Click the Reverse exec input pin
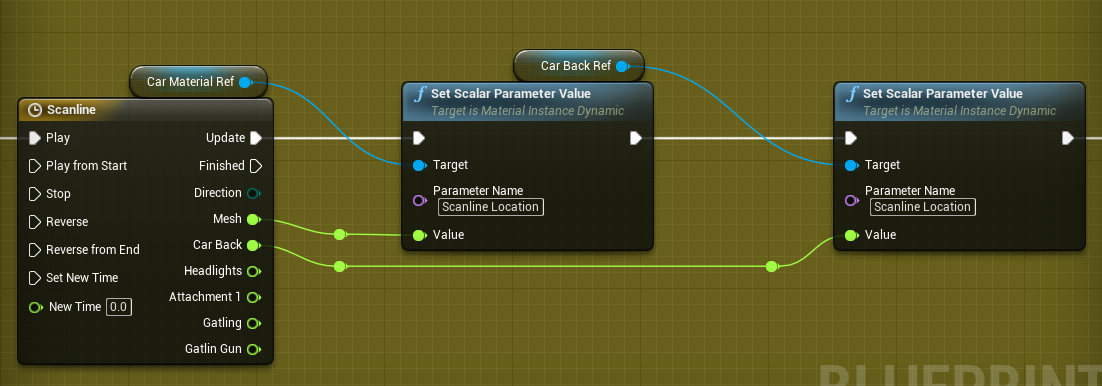The height and width of the screenshot is (386, 1102). 34,221
